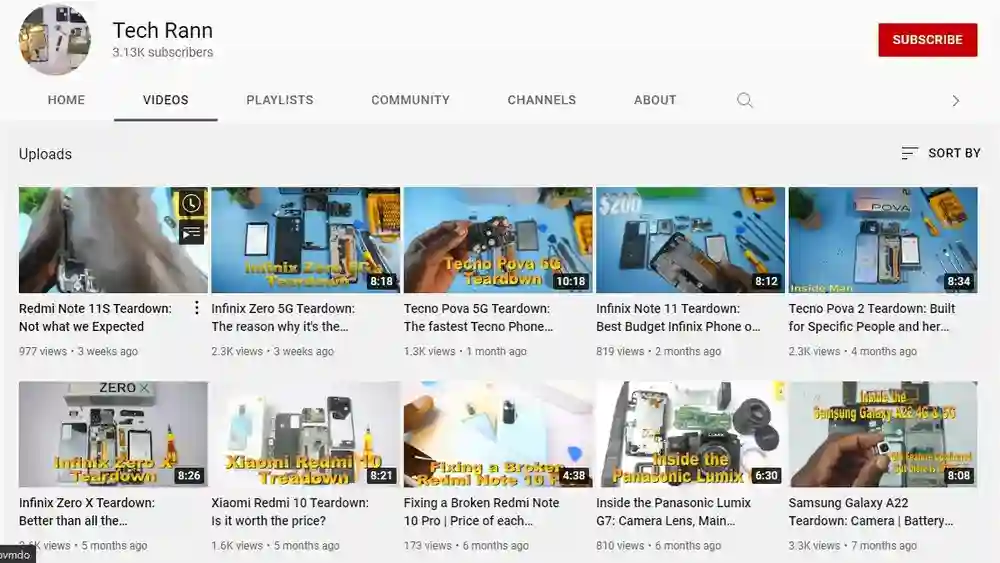Open the Channels tab
The width and height of the screenshot is (1000, 563).
point(541,100)
